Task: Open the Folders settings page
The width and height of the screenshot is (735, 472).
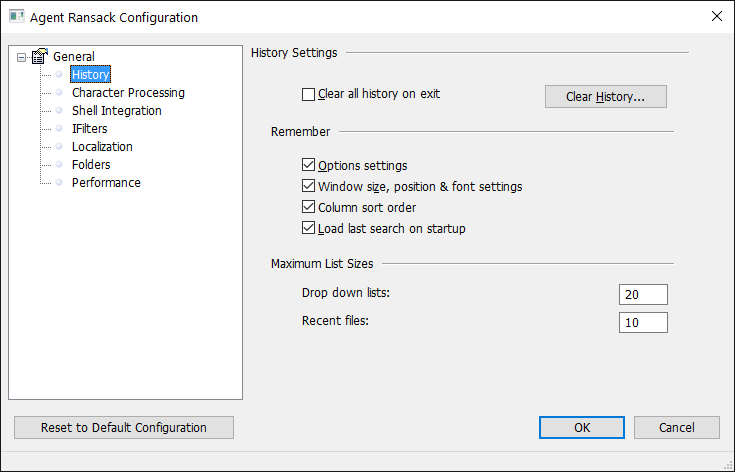Action: [91, 165]
